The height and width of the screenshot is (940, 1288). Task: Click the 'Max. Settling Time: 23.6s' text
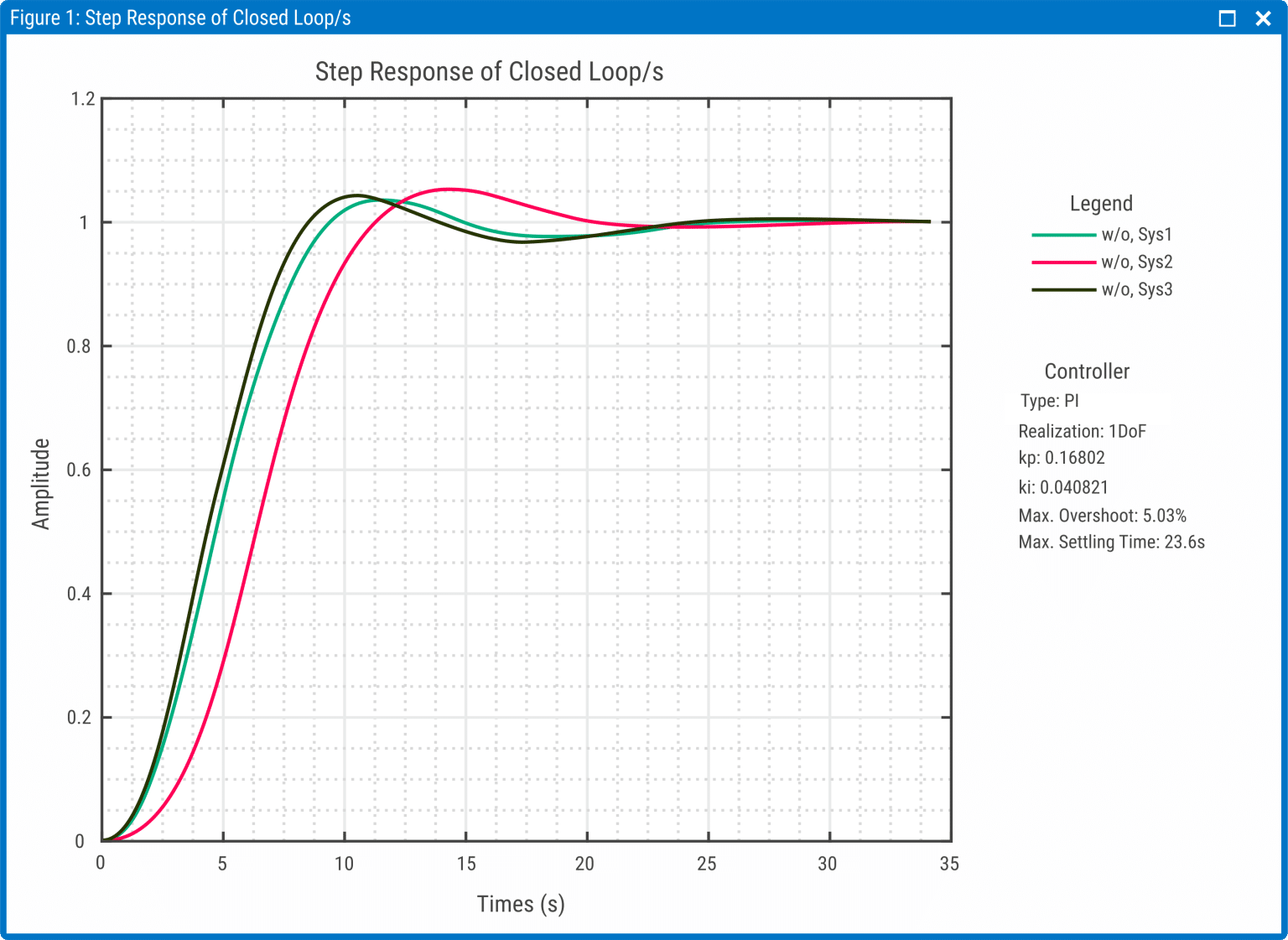[1111, 543]
